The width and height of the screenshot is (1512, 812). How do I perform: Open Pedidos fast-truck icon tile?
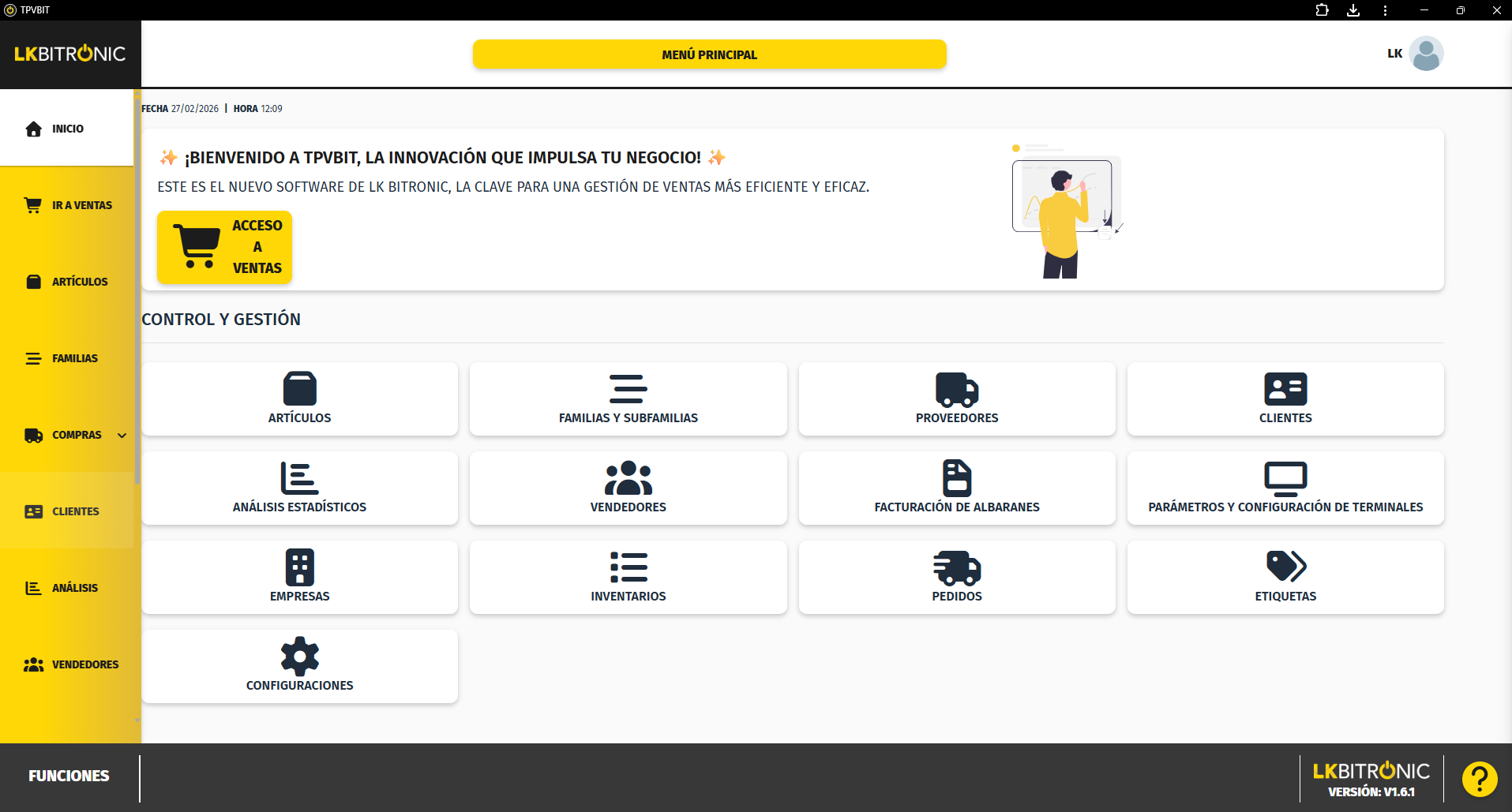point(956,567)
